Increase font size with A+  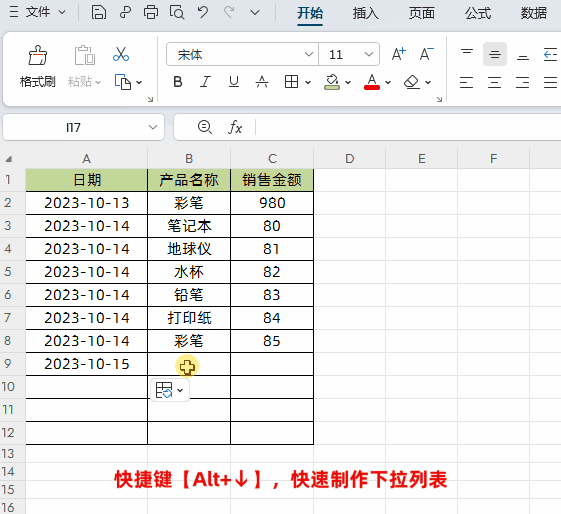[398, 54]
